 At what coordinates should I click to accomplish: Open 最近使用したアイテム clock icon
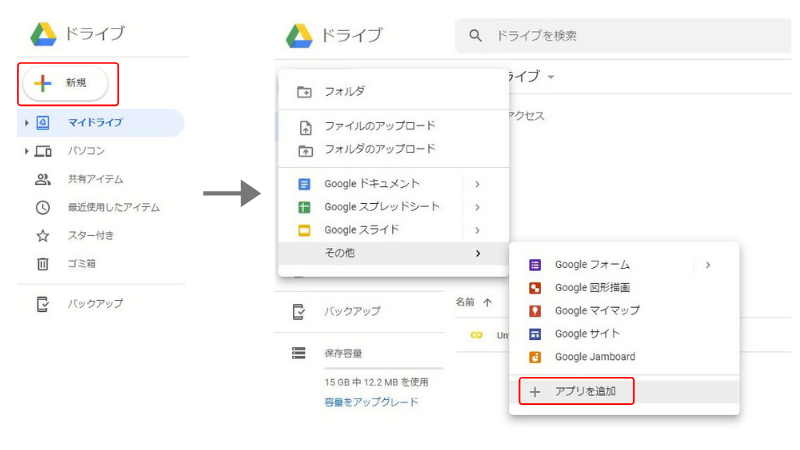click(43, 207)
